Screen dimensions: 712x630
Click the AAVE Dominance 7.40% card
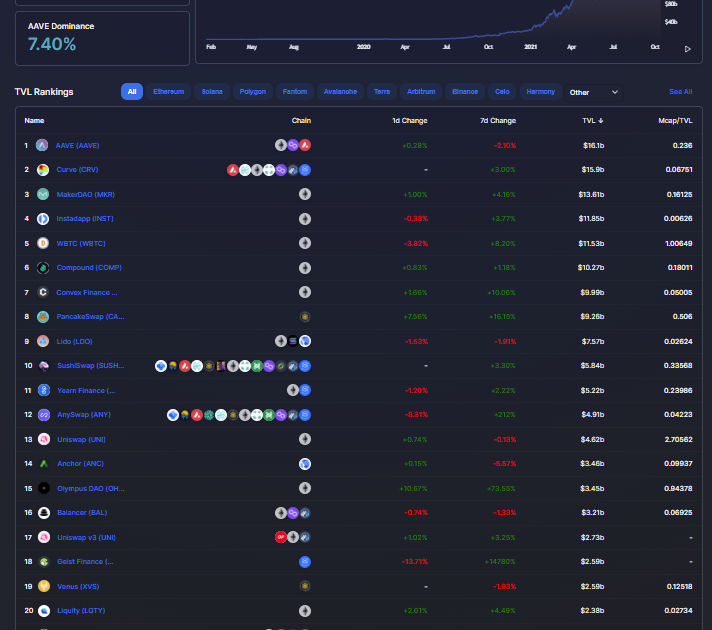point(102,38)
